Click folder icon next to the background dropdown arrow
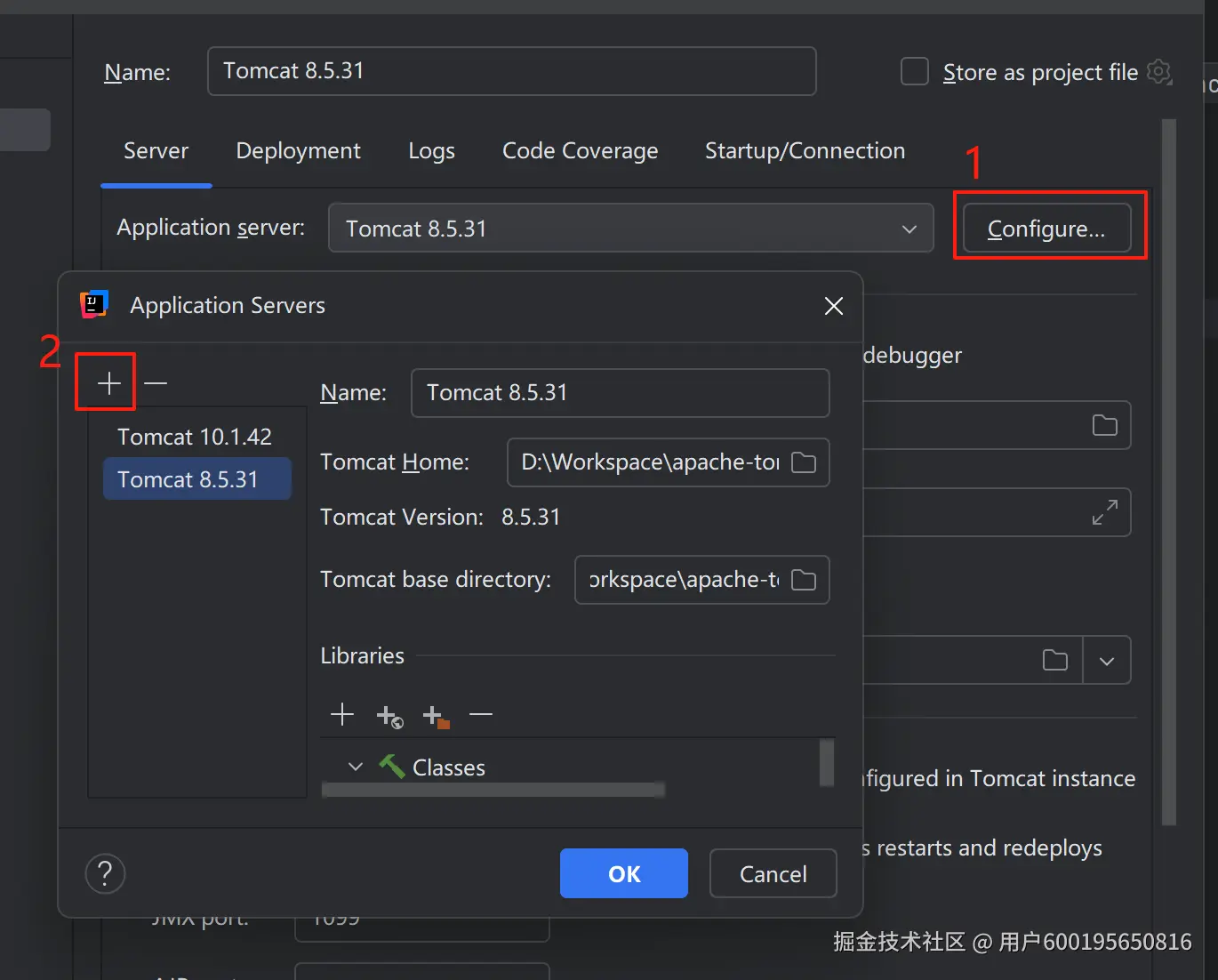 click(x=1055, y=660)
